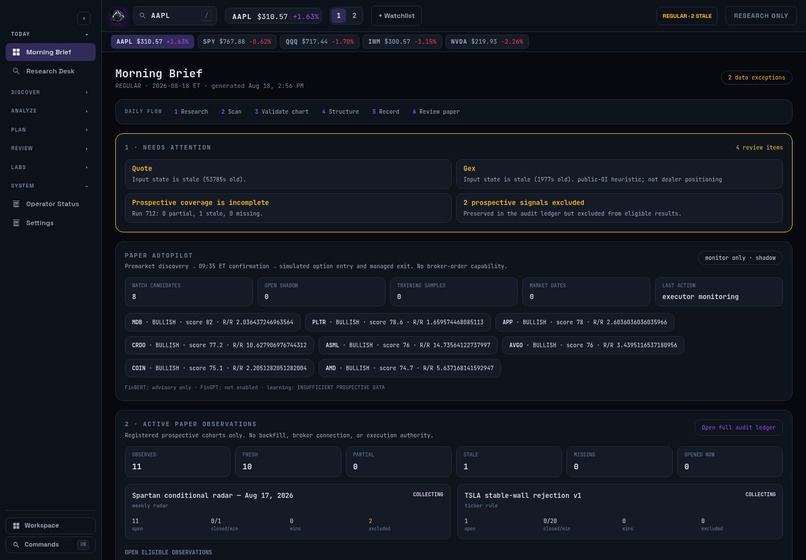Select the COIN bullish candidate chip
The width and height of the screenshot is (806, 560).
[219, 368]
